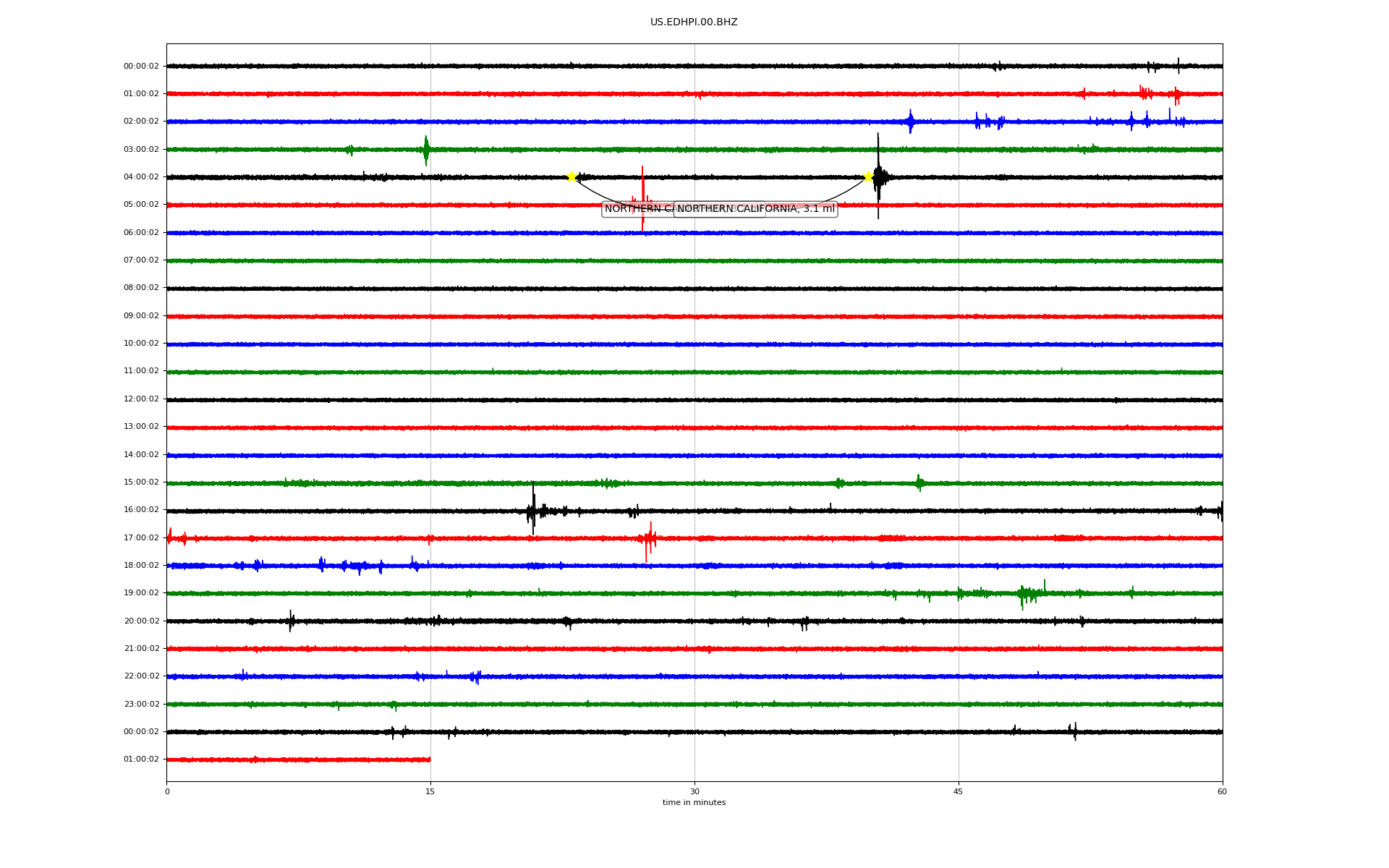The height and width of the screenshot is (868, 1389).
Task: Click the 'time in minutes' axis label
Action: click(693, 803)
